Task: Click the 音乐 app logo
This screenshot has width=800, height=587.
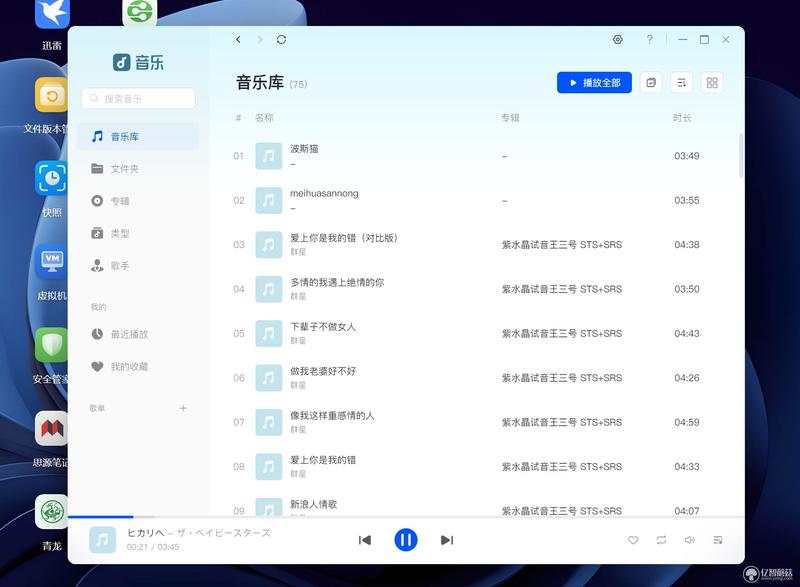Action: click(x=138, y=63)
